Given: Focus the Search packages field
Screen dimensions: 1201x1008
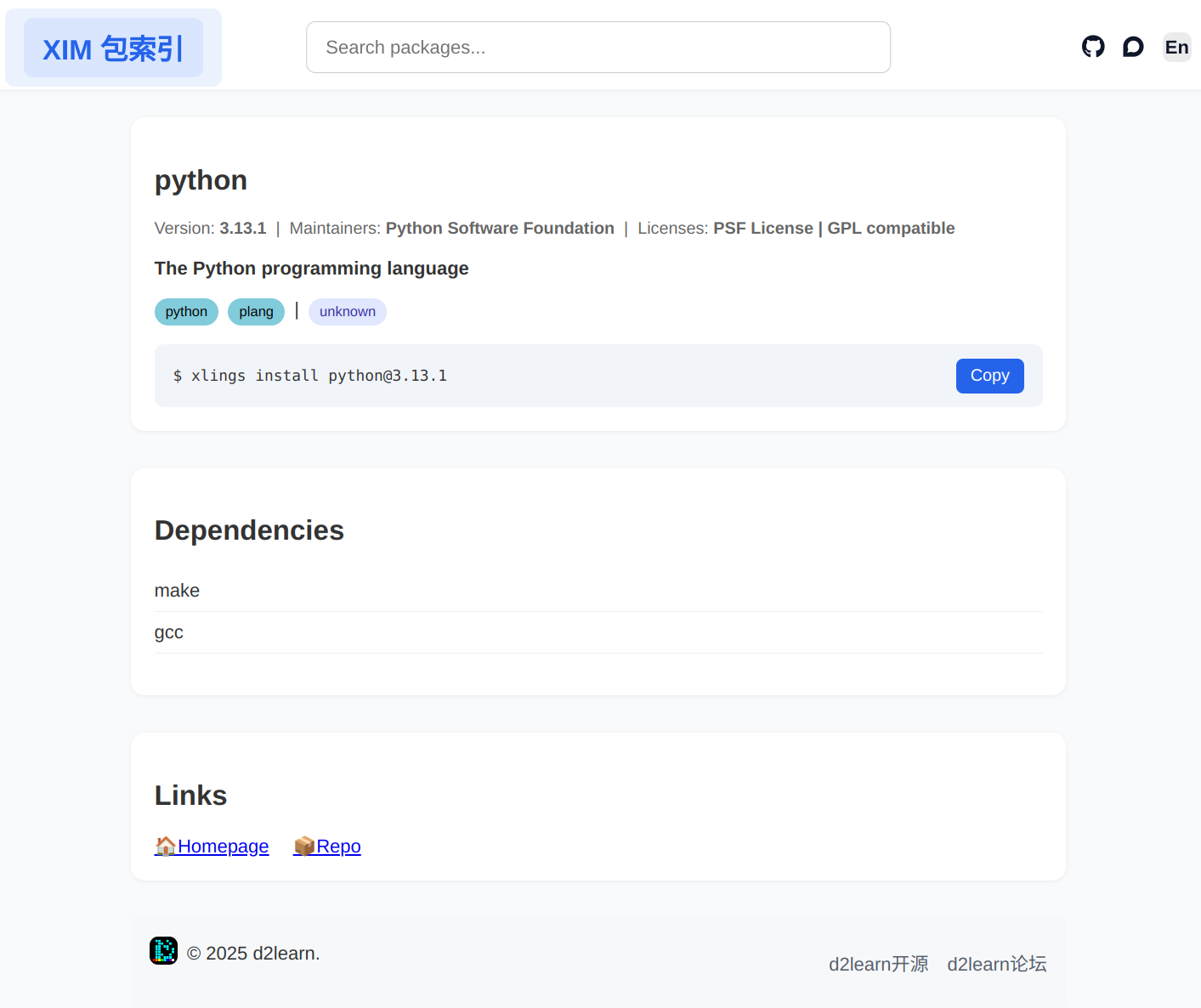Looking at the screenshot, I should (x=598, y=48).
